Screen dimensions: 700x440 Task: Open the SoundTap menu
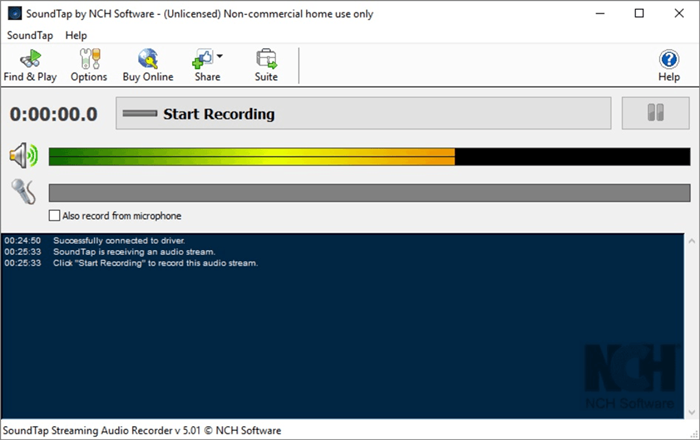click(30, 35)
